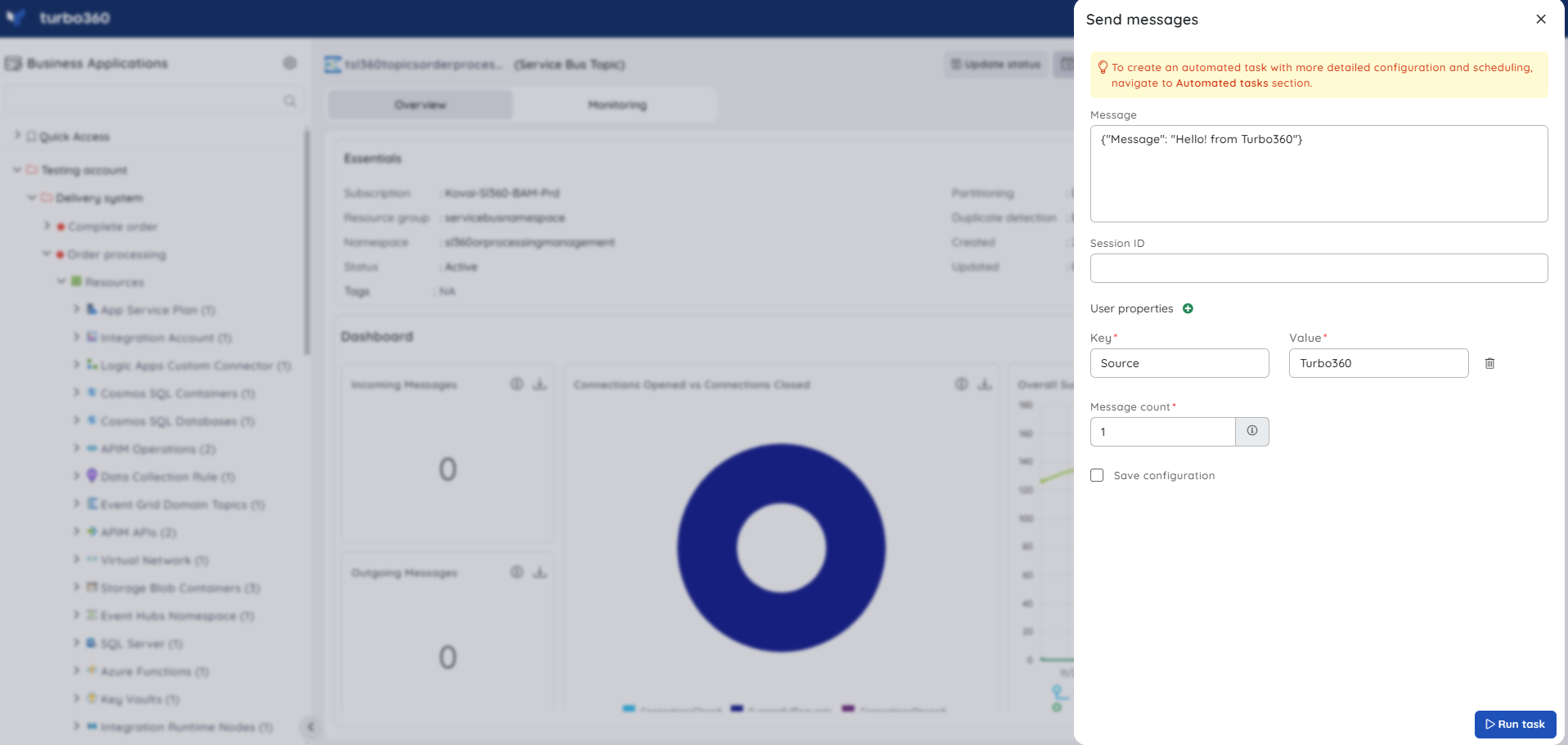
Task: Download Connections Opened vs Closed chart
Action: tap(985, 384)
